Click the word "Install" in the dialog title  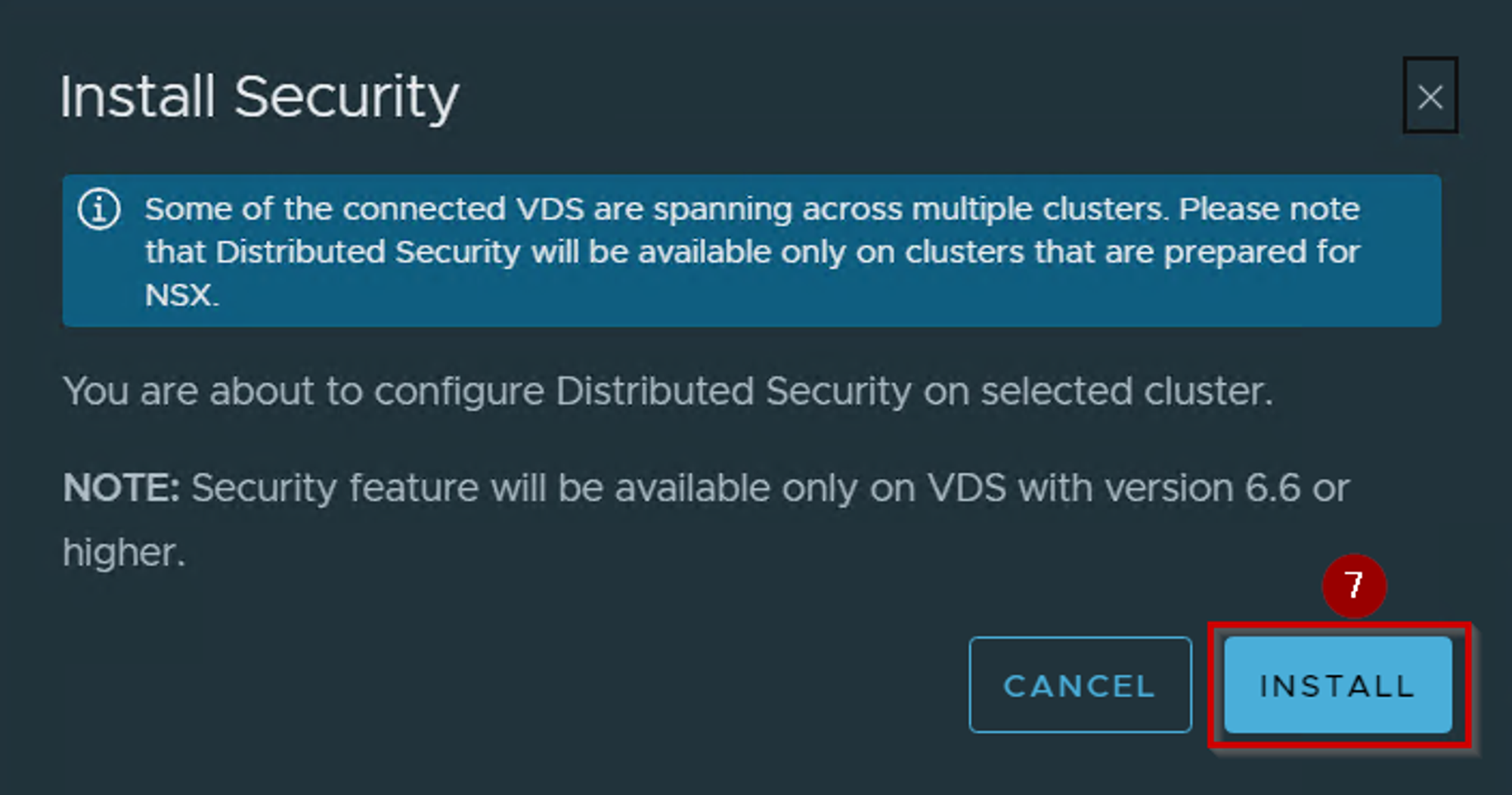(x=138, y=97)
